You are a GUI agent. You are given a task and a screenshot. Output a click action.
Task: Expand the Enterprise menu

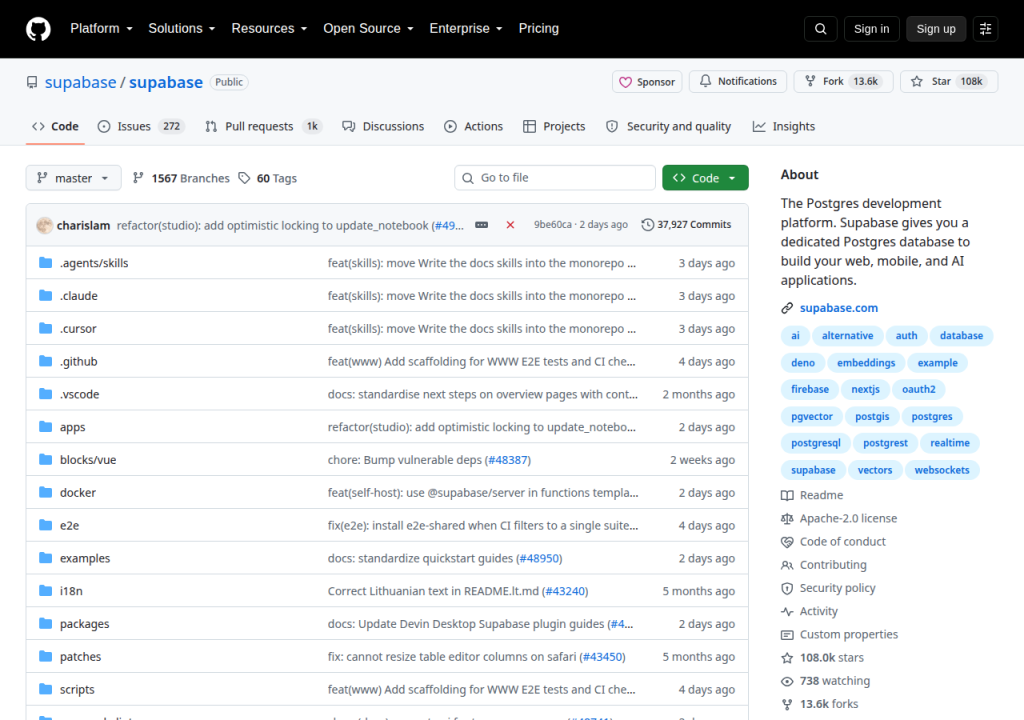click(466, 29)
